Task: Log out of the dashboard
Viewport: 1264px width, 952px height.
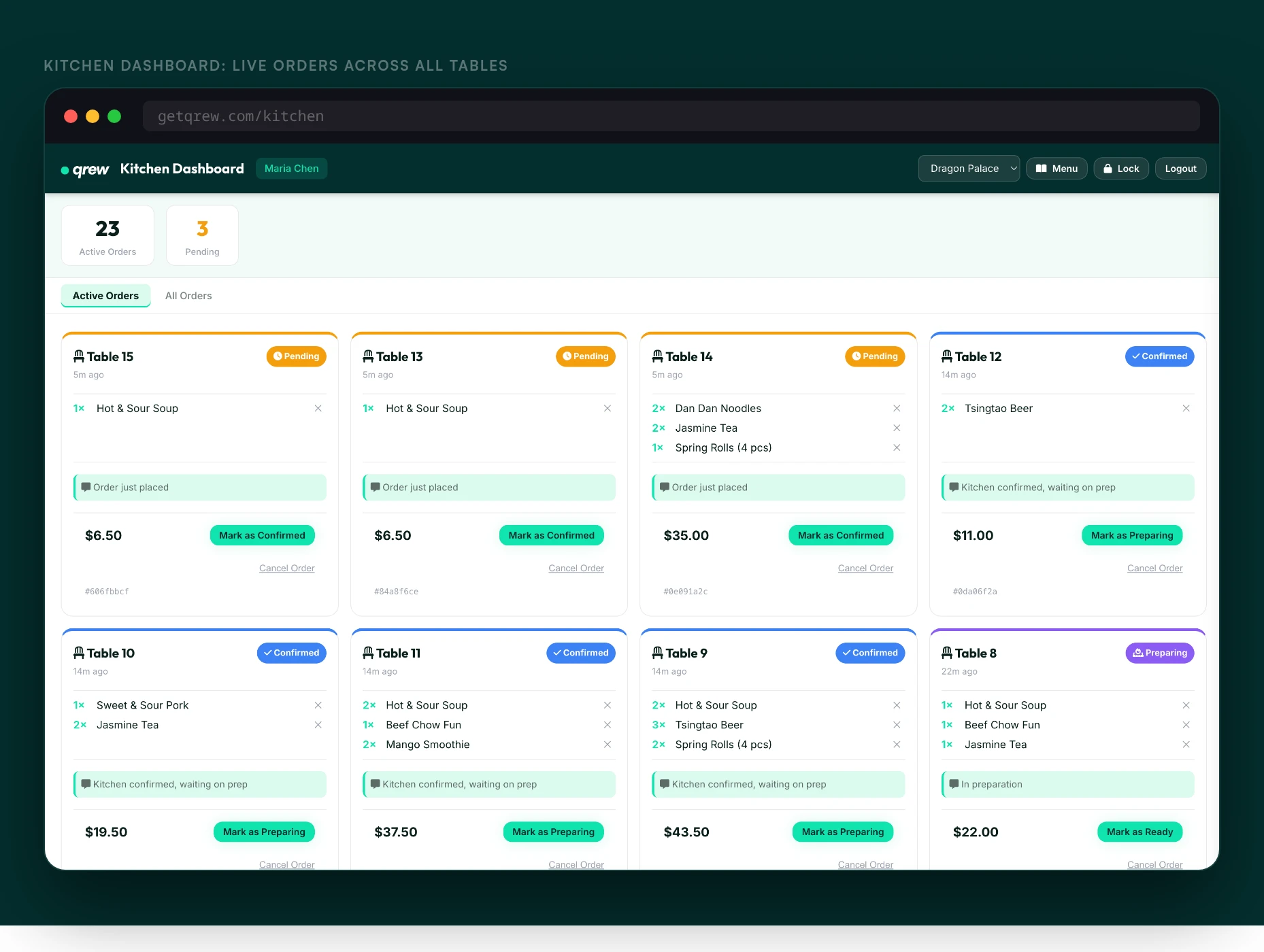Action: coord(1180,169)
